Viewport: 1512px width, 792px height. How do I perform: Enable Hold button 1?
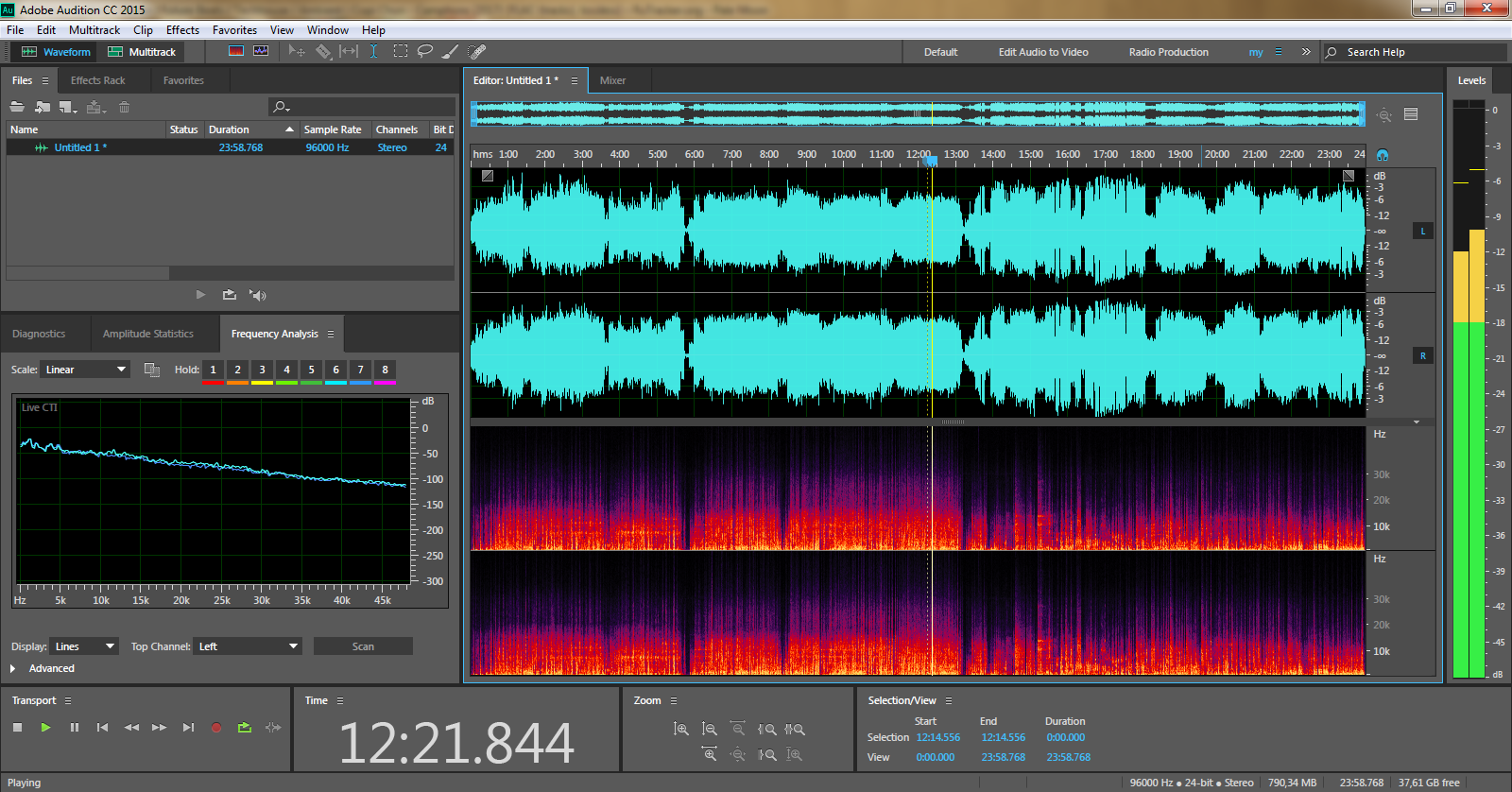[213, 370]
